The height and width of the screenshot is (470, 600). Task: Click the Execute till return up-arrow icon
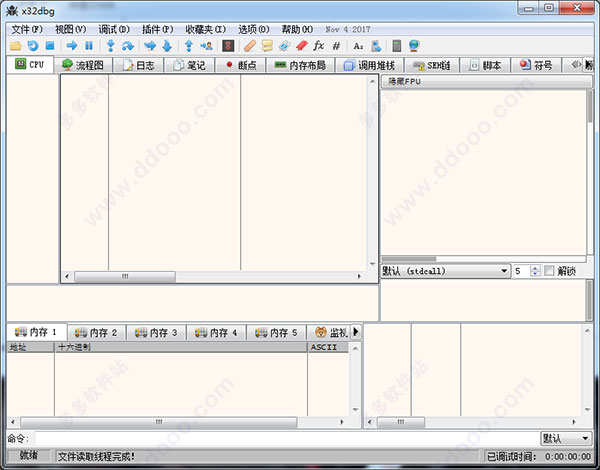point(189,46)
